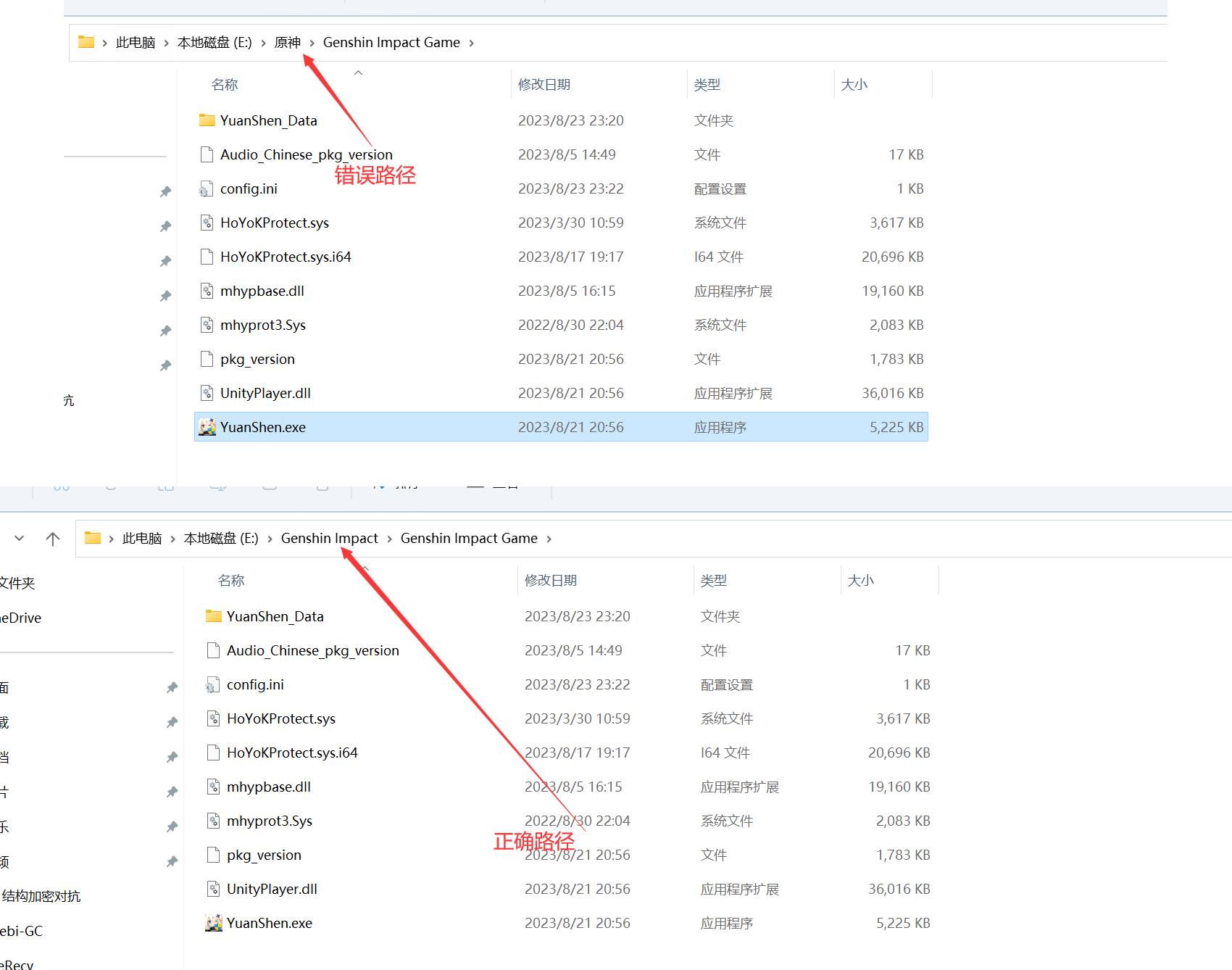Image resolution: width=1232 pixels, height=970 pixels.
Task: Click the YuanShen_Data folder icon in the 原神 window
Action: click(x=207, y=120)
